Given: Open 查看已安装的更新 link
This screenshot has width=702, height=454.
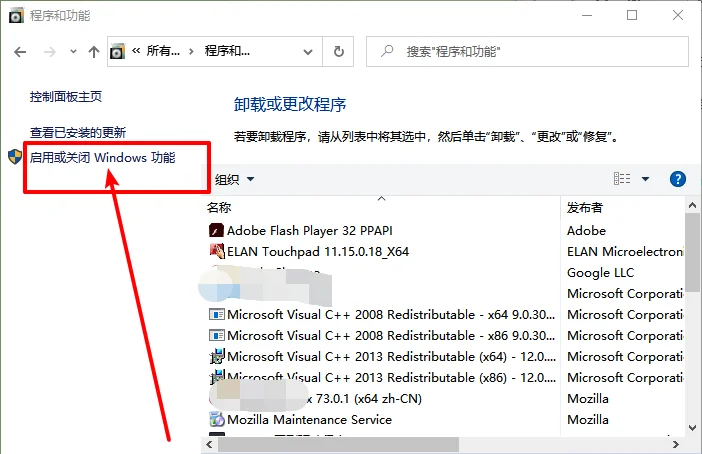Looking at the screenshot, I should 78,133.
